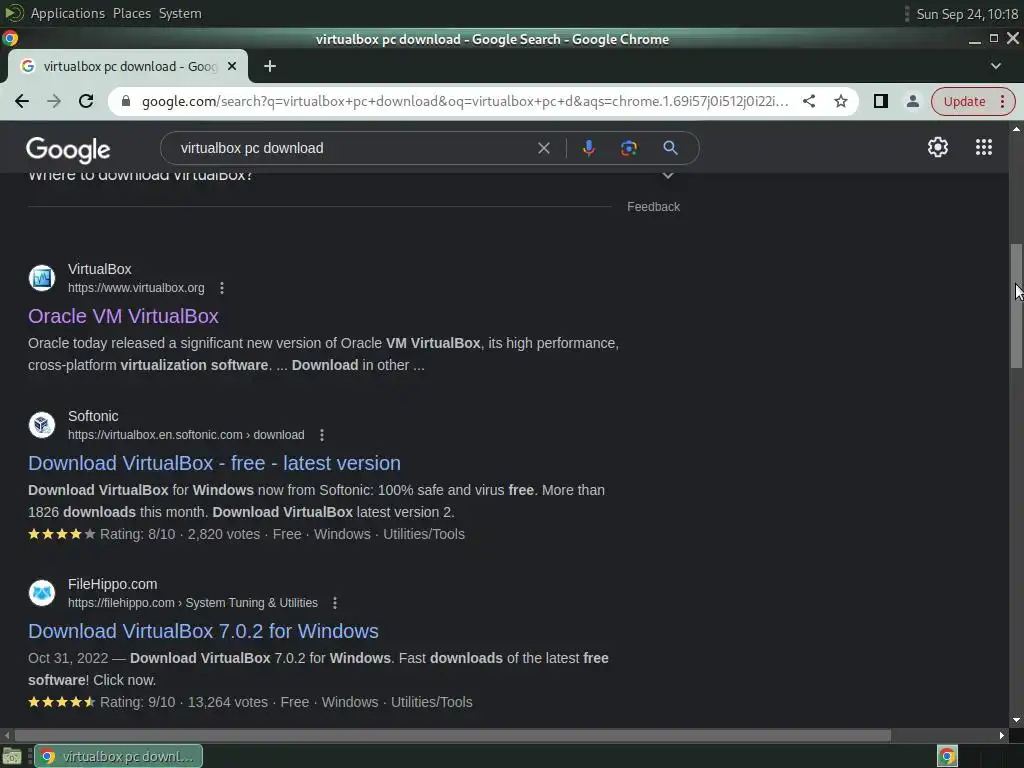This screenshot has height=768, width=1024.
Task: Open Download VirtualBox 7.0.2 for Windows
Action: (203, 631)
